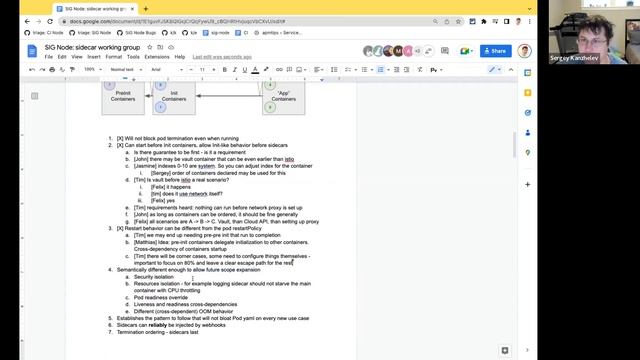Decrease font size with minus button
The width and height of the screenshot is (640, 360).
pyautogui.click(x=191, y=70)
